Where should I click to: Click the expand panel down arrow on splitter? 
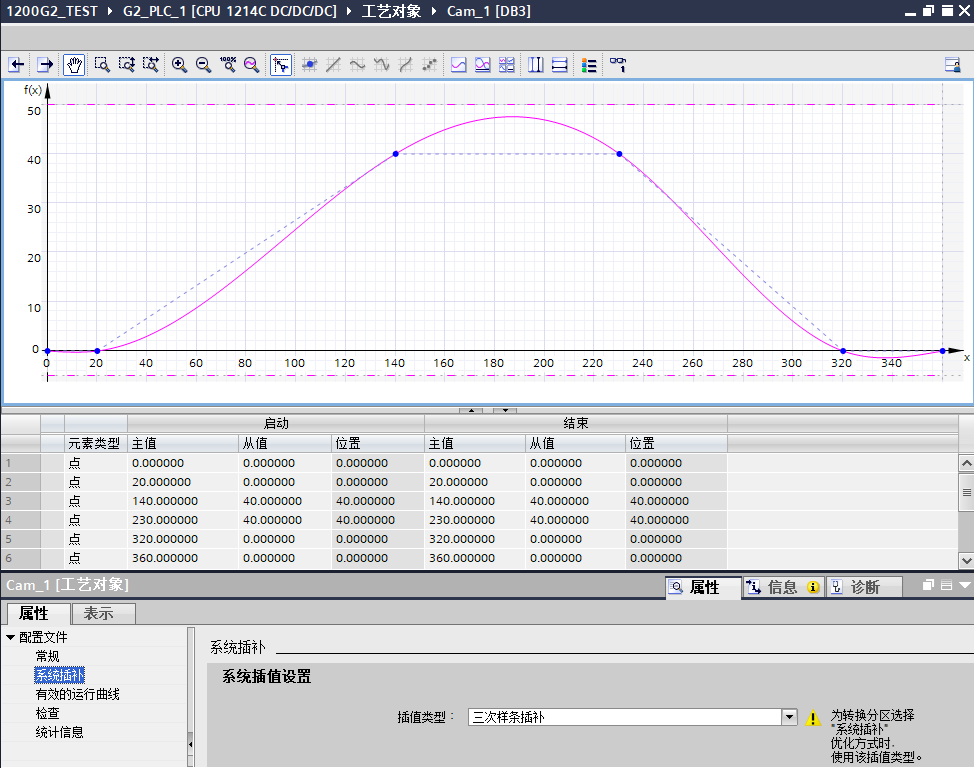[x=506, y=410]
